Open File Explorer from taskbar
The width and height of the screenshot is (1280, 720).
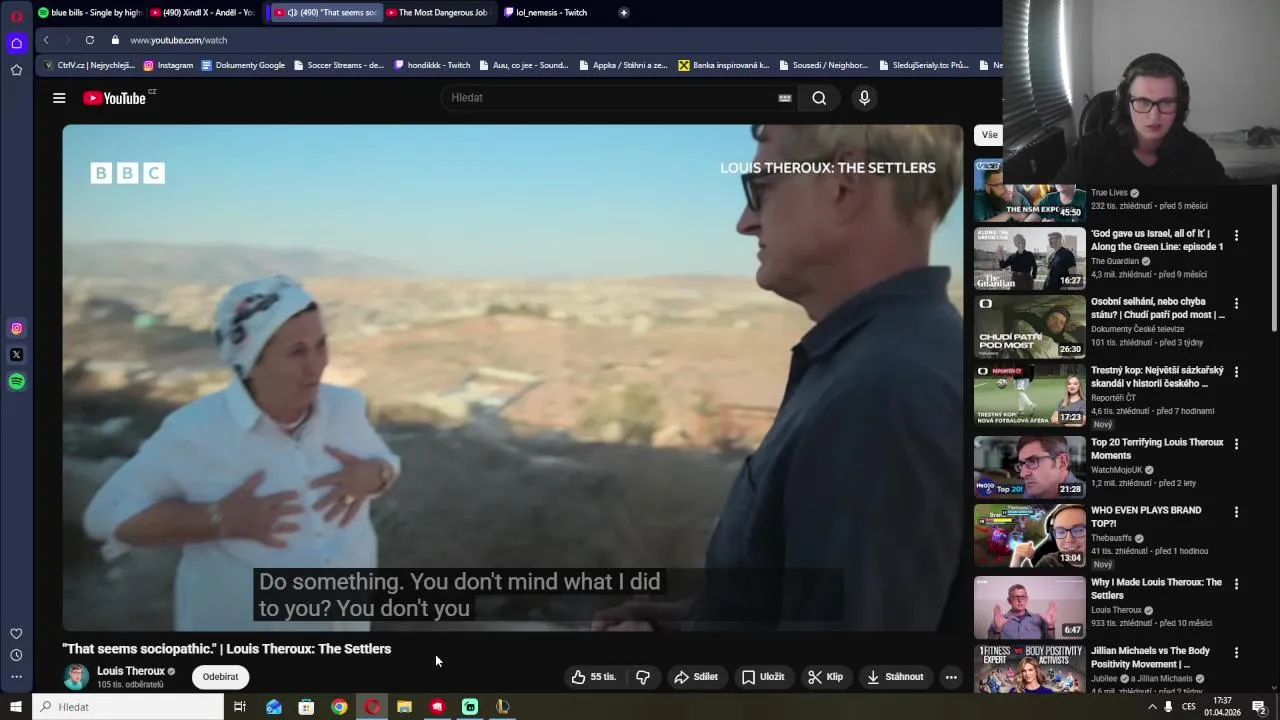tap(404, 707)
